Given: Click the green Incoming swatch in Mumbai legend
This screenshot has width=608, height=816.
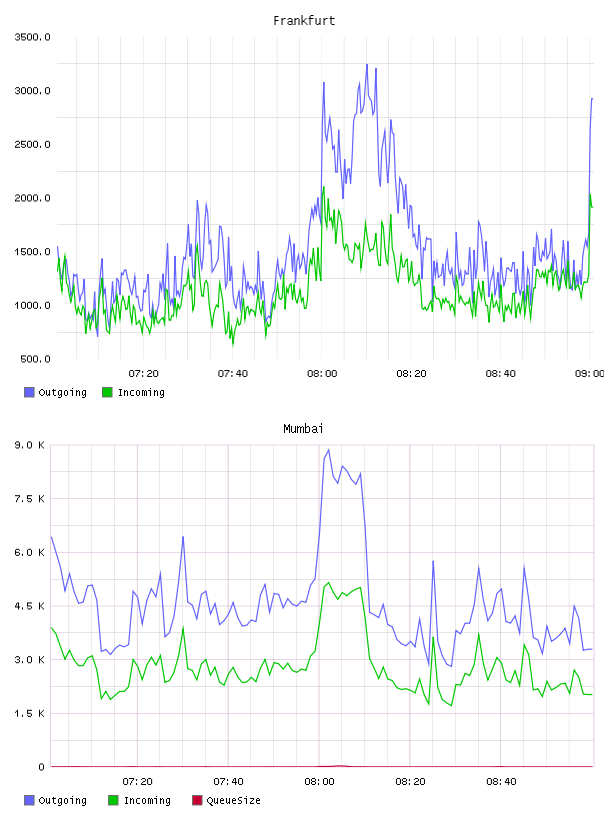Looking at the screenshot, I should click(x=113, y=800).
